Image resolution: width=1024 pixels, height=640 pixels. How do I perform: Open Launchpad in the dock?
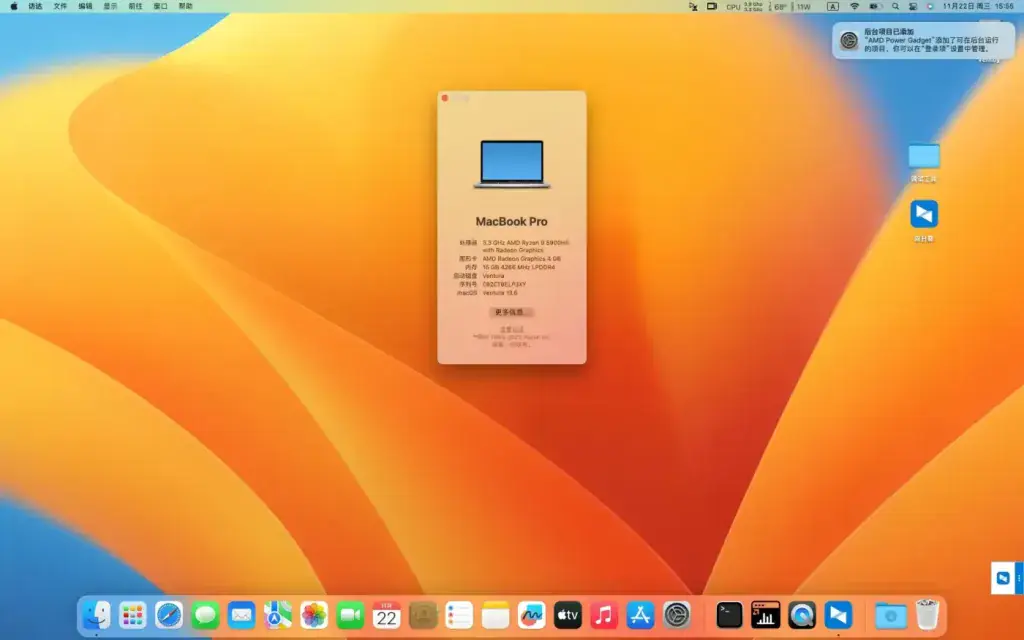[x=133, y=615]
